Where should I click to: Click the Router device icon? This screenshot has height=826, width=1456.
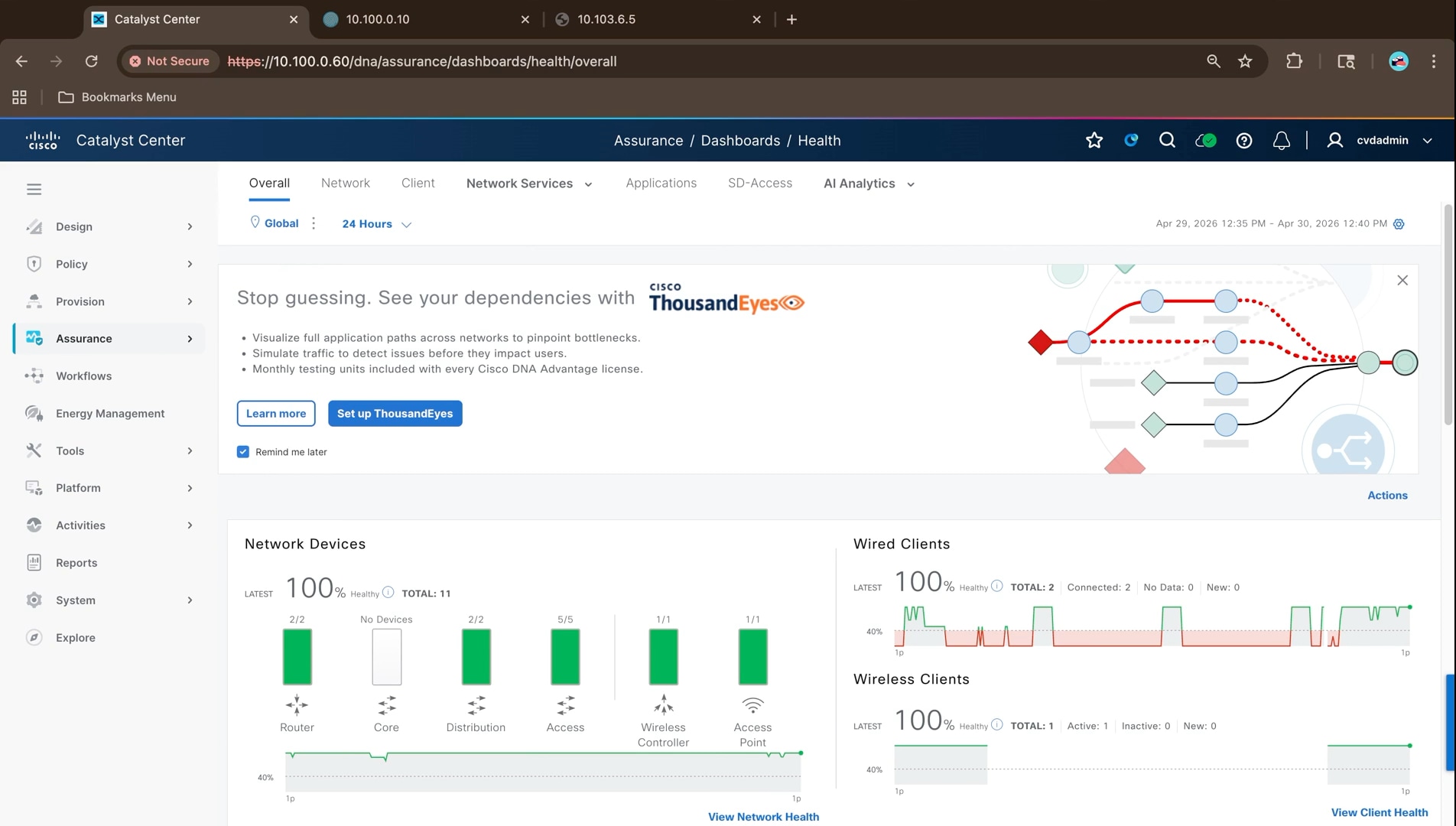point(297,704)
